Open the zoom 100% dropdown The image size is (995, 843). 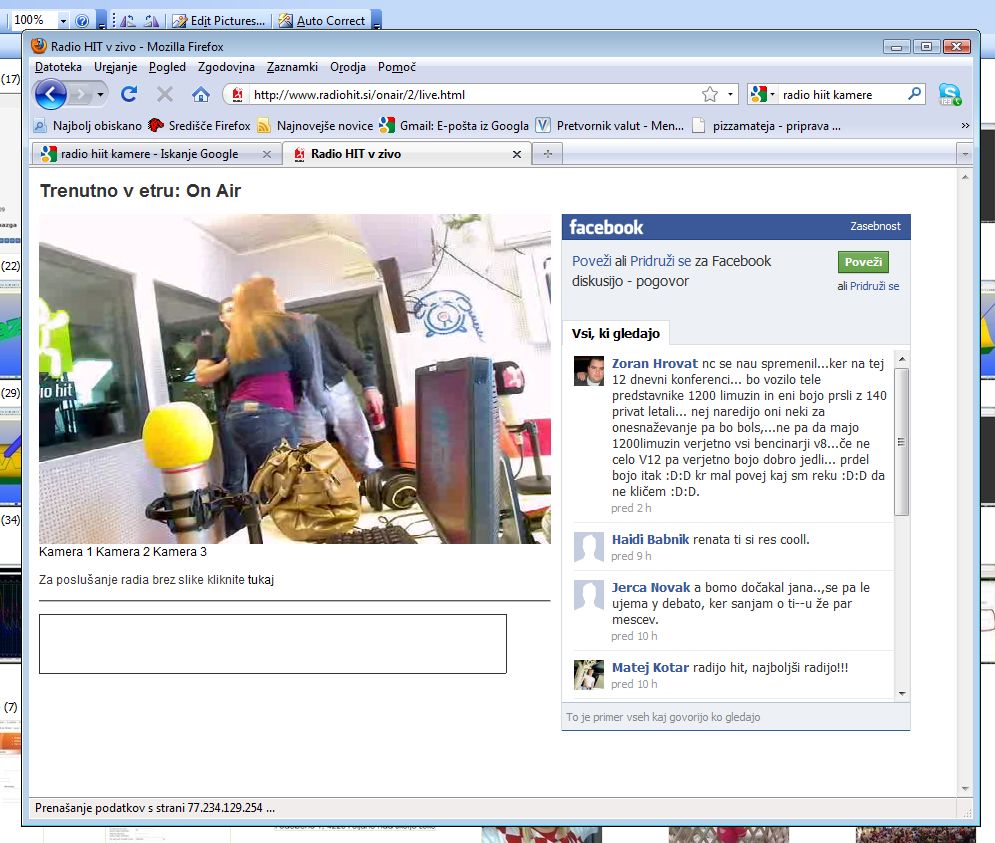(63, 21)
